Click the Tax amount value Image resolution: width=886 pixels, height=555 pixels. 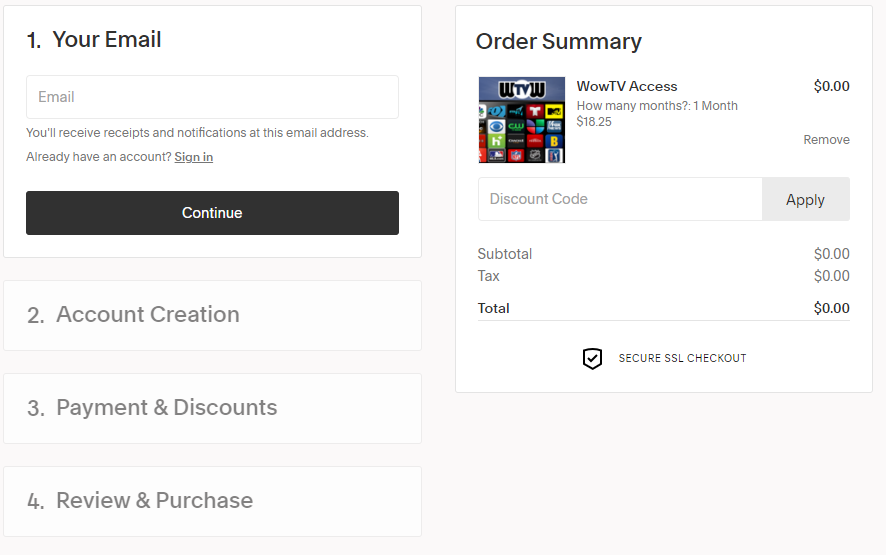coord(831,276)
